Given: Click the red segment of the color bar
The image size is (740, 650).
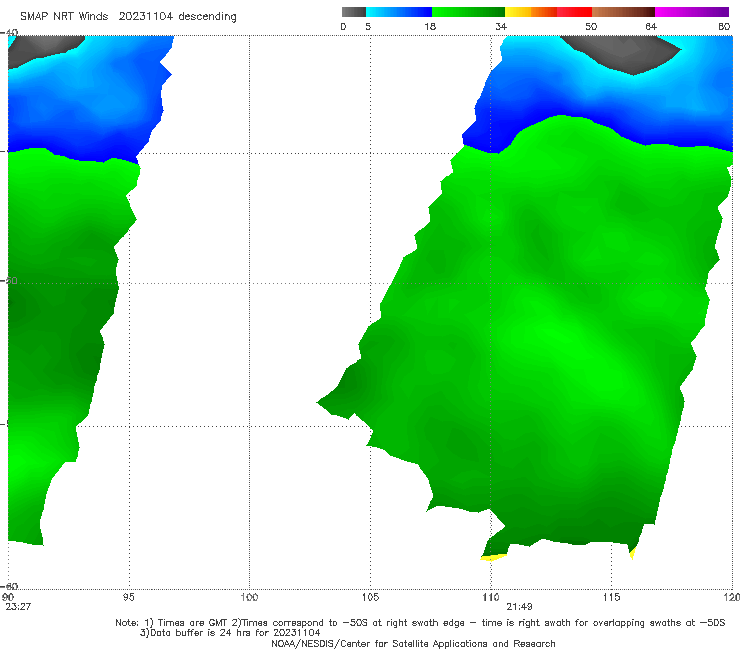Looking at the screenshot, I should tap(574, 12).
